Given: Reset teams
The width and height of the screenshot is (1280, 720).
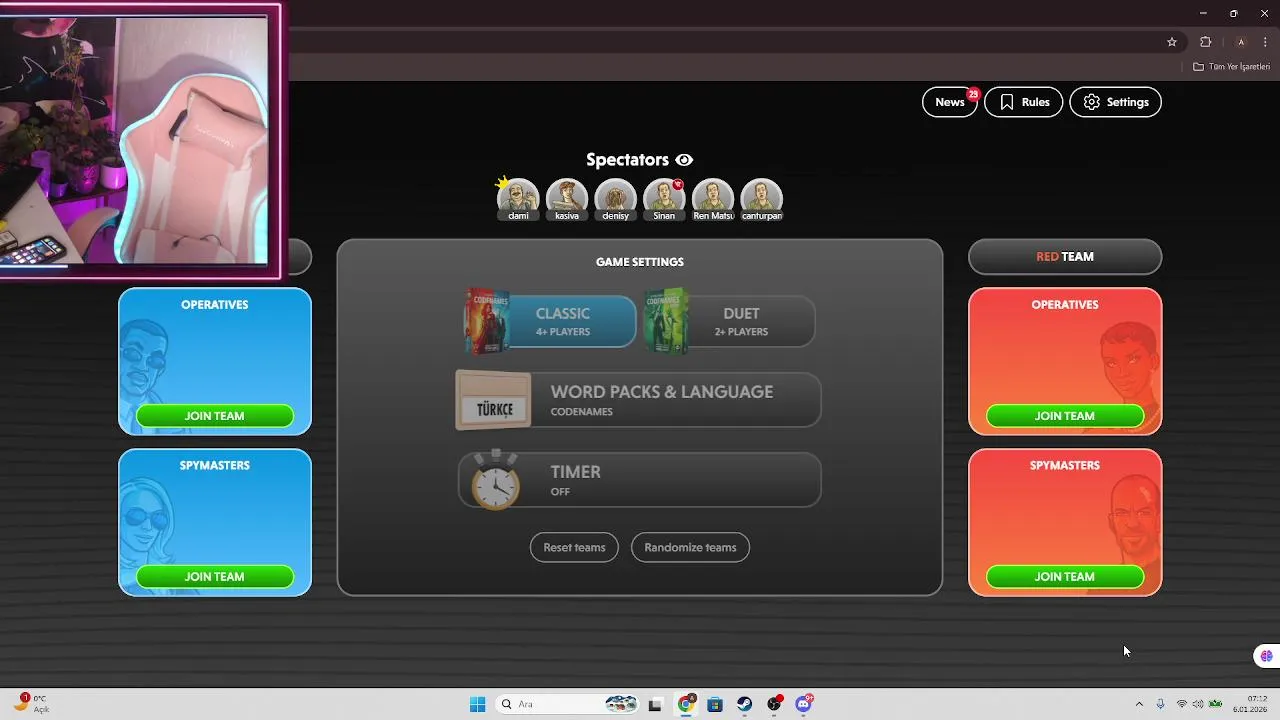Looking at the screenshot, I should [574, 547].
